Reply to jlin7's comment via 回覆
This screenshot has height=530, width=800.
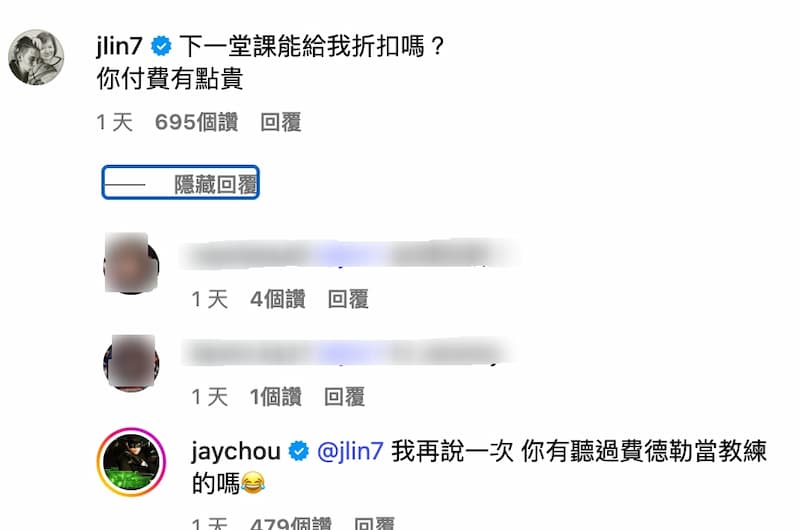coord(281,122)
